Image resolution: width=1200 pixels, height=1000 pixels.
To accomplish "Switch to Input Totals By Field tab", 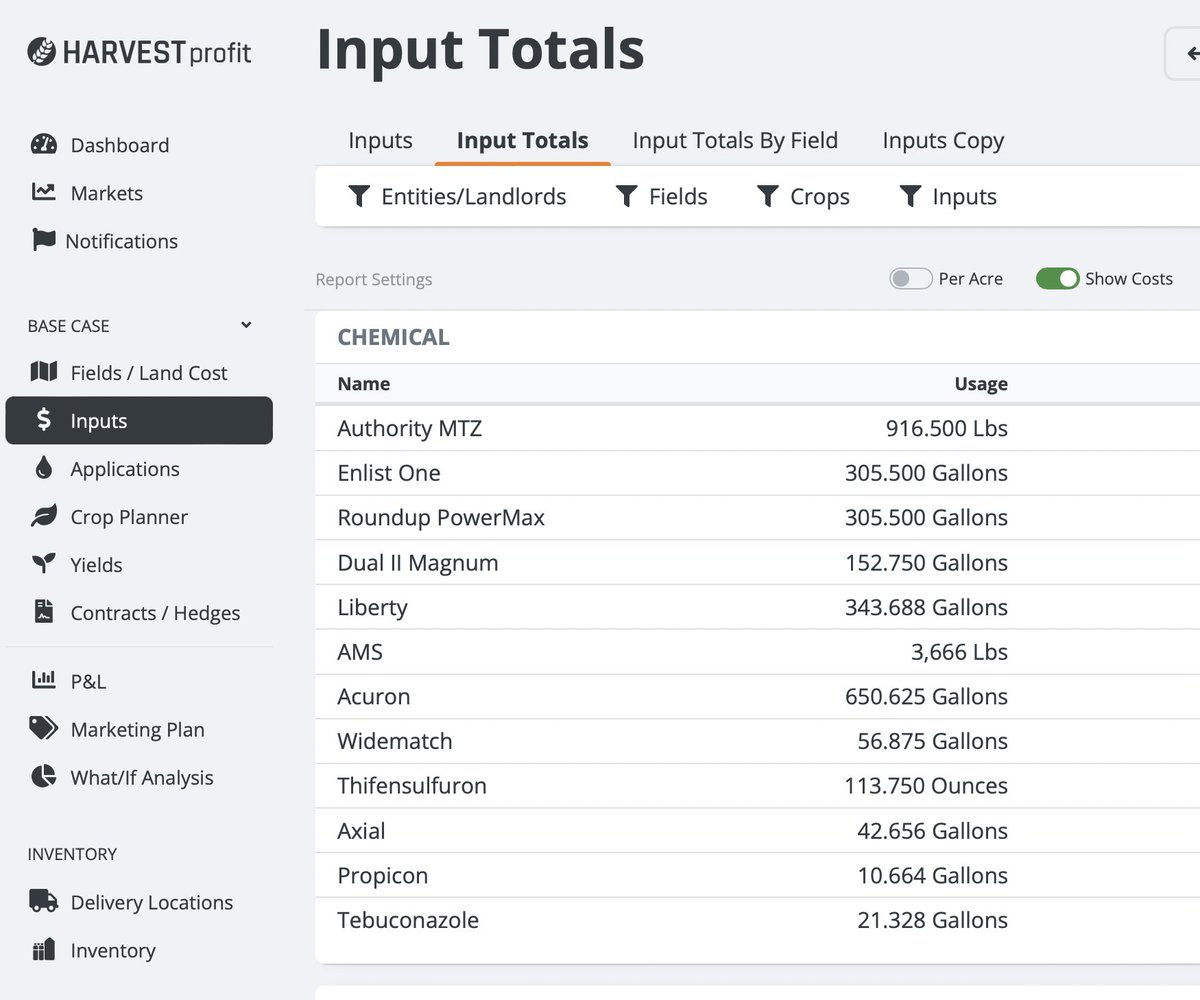I will (735, 141).
